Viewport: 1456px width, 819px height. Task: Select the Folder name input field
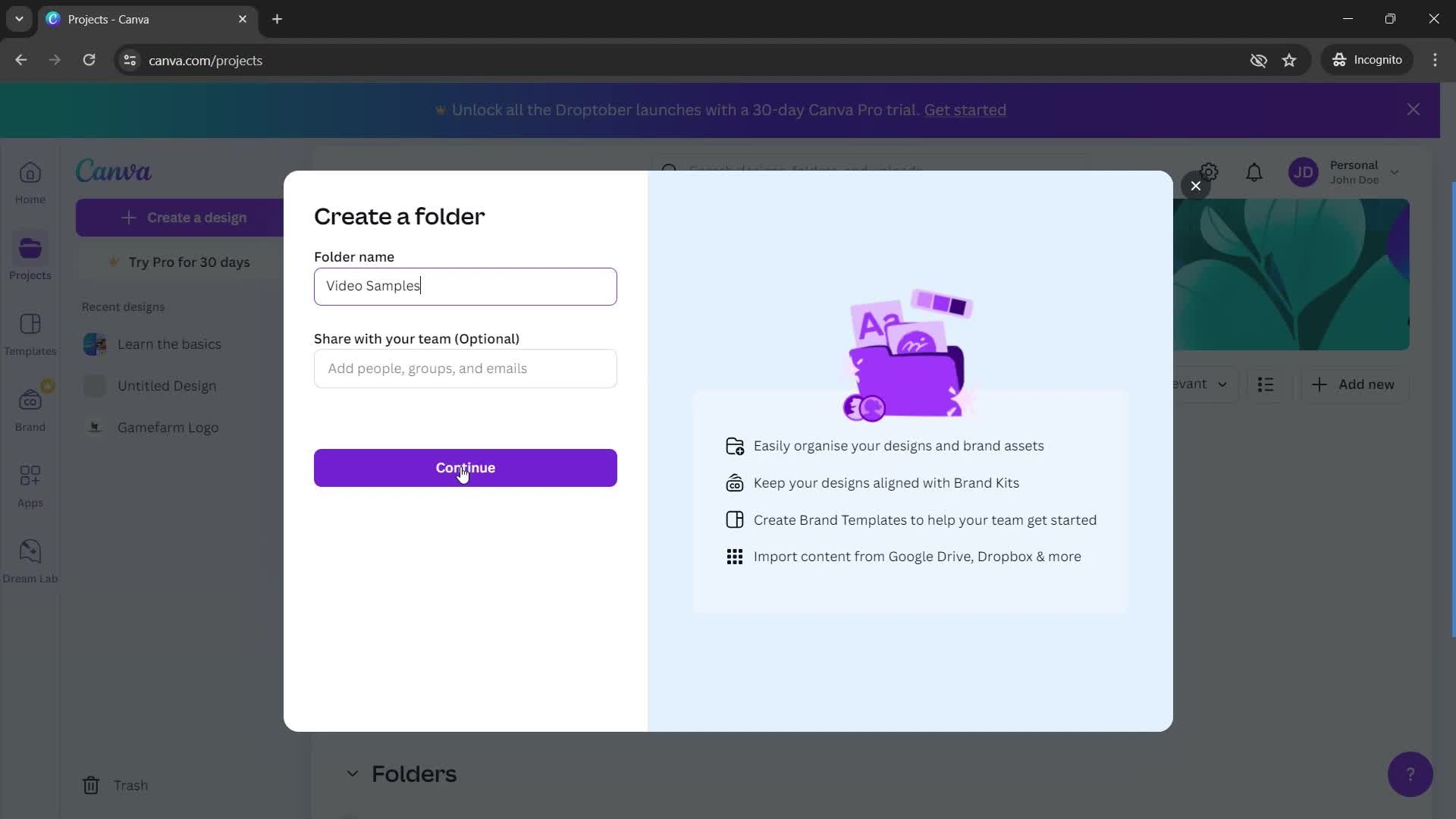[466, 286]
